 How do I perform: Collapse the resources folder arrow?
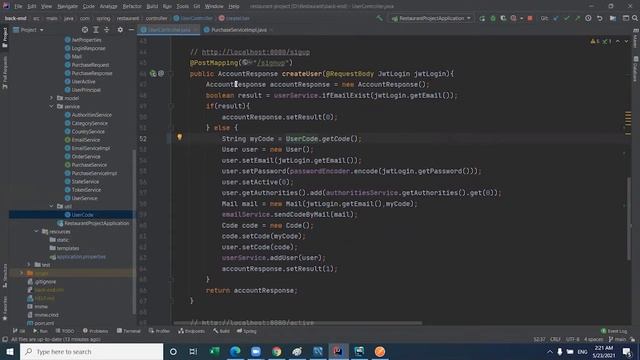point(36,231)
